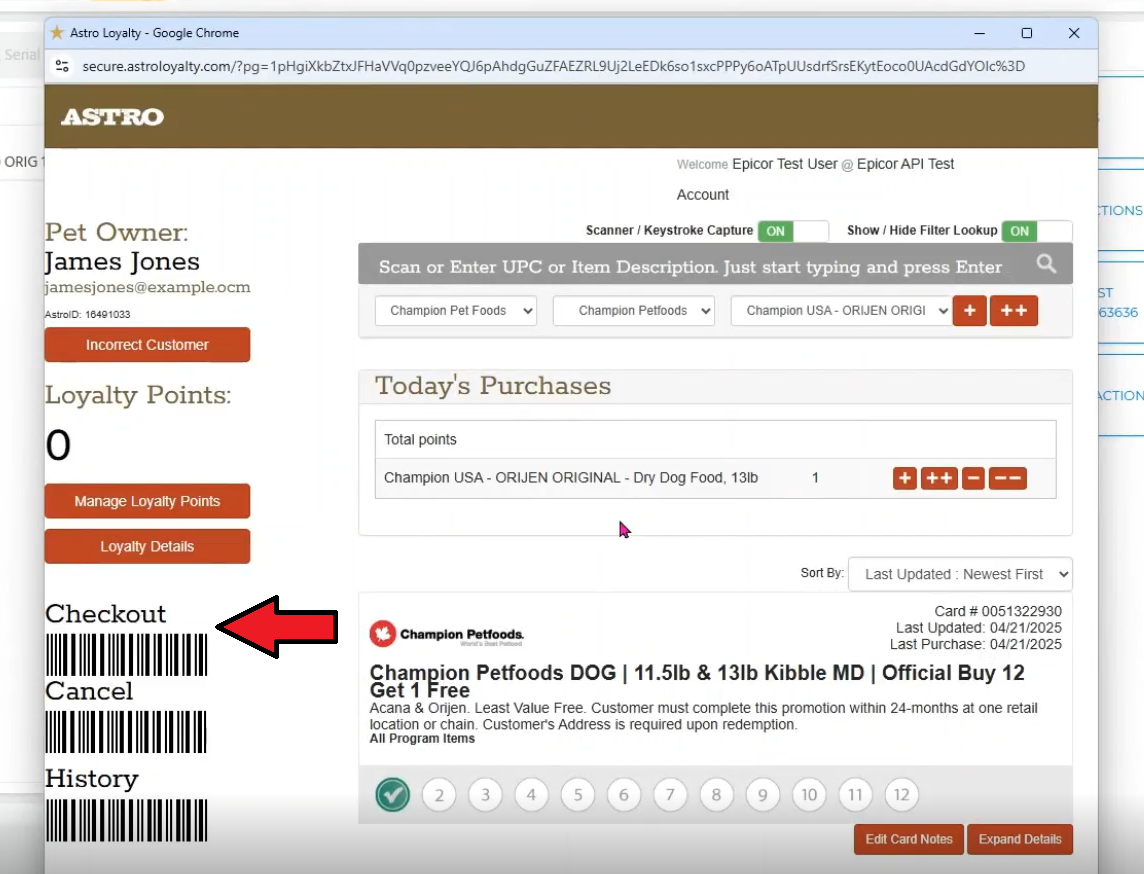Toggle Show / Hide Filter Lookup switch
Screen dimensions: 1144x874
point(1036,231)
